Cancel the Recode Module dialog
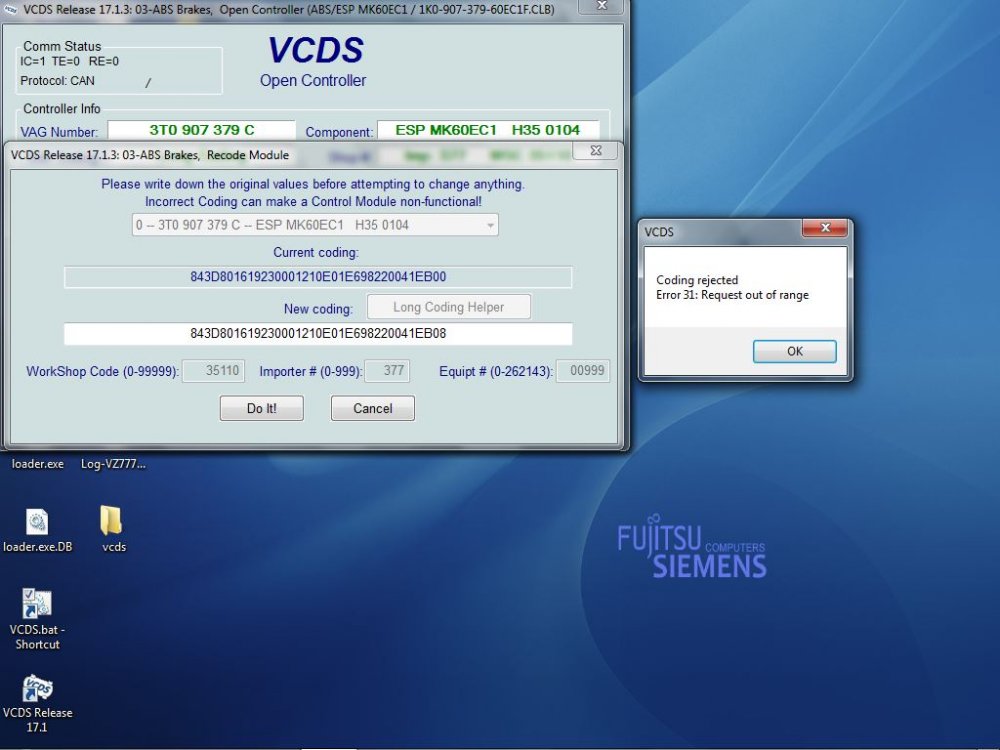1000x750 pixels. coord(372,408)
